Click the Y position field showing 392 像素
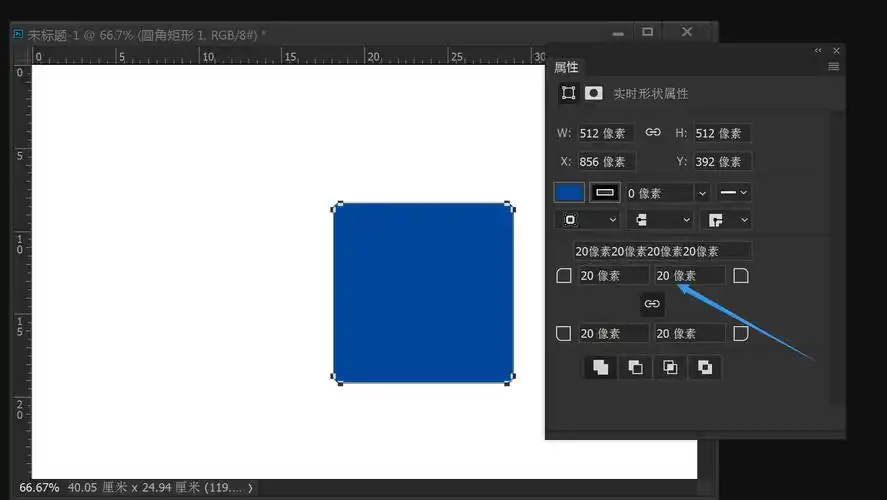This screenshot has width=887, height=500. (x=723, y=162)
